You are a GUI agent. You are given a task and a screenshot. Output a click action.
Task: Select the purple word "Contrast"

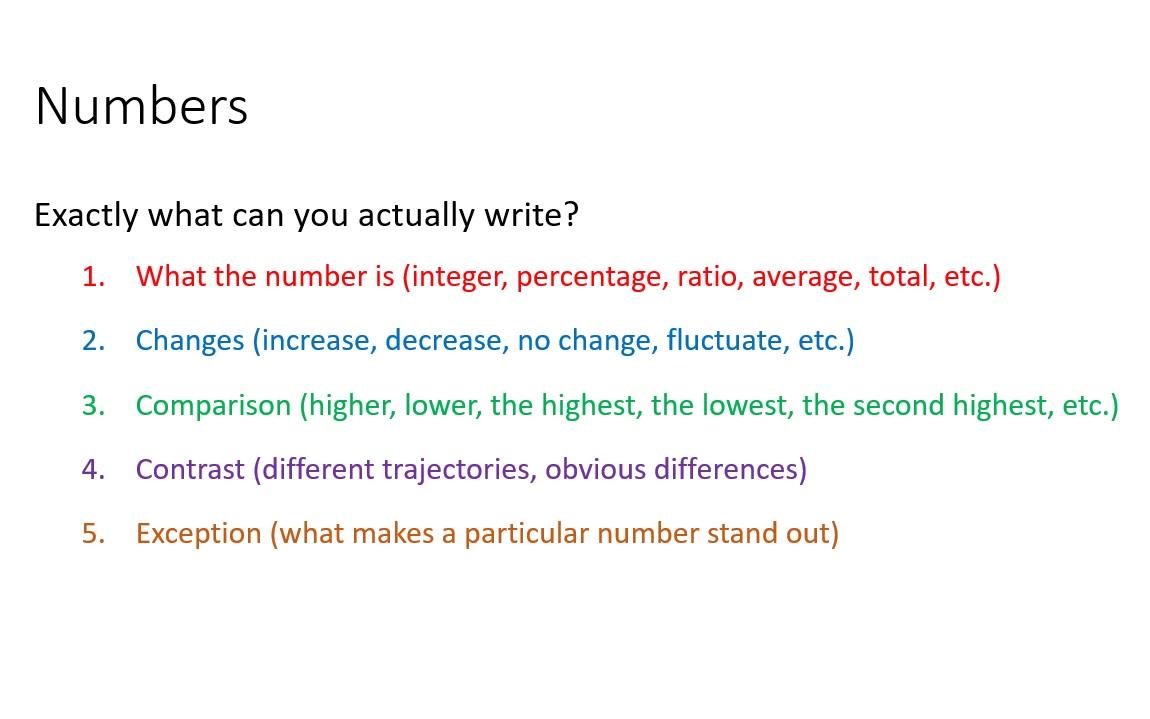click(190, 469)
